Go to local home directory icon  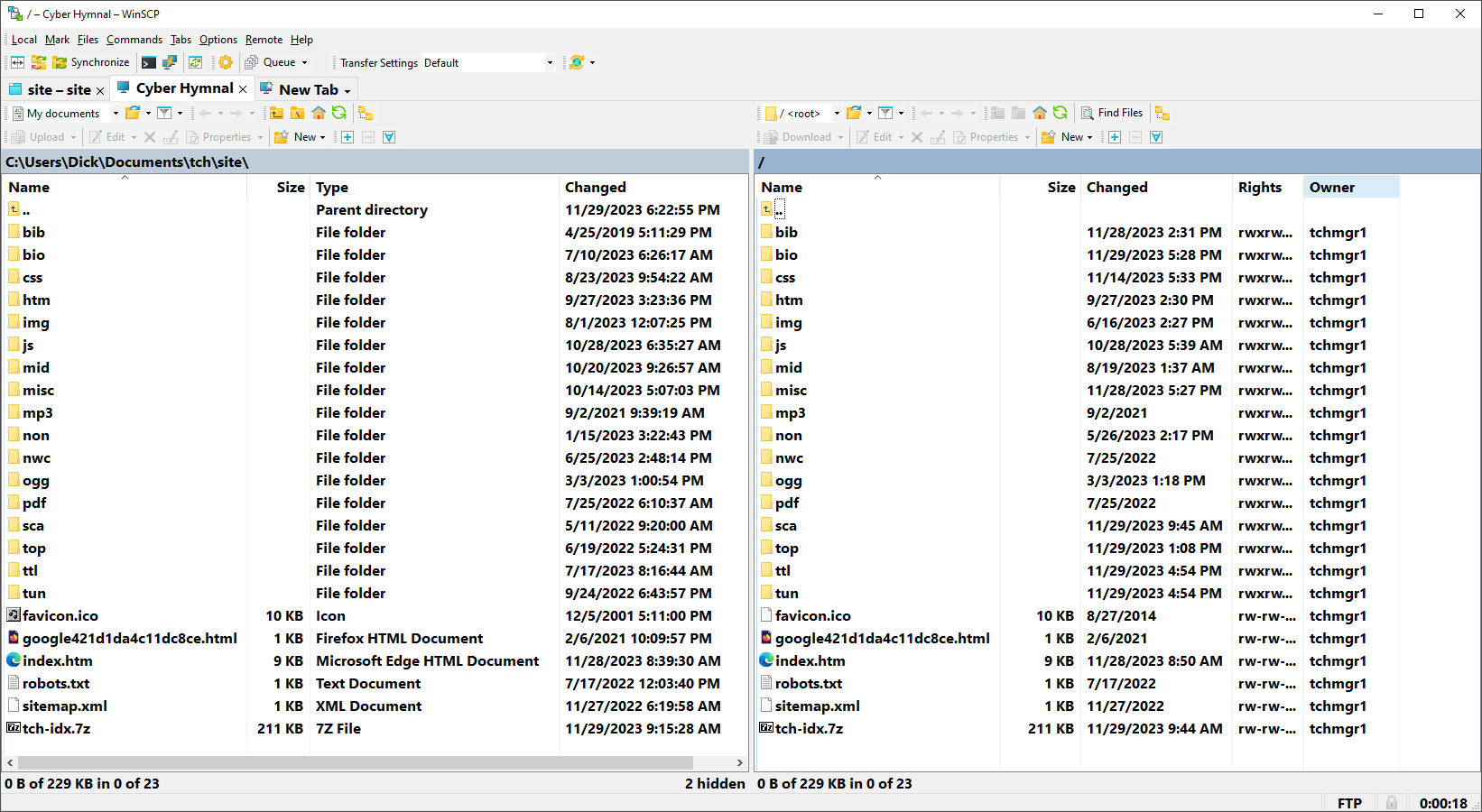tap(319, 113)
